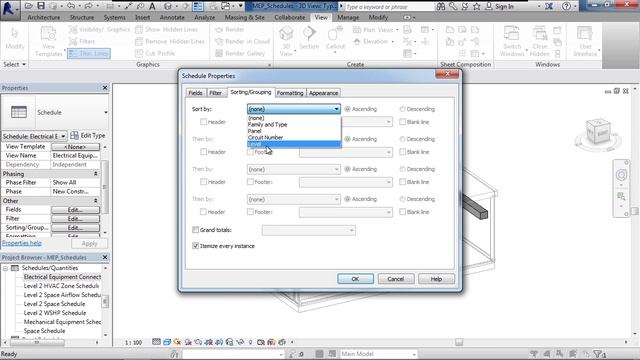Image resolution: width=640 pixels, height=360 pixels.
Task: Open Schedule: Electrical E type selector dropdown
Action: pyautogui.click(x=34, y=136)
